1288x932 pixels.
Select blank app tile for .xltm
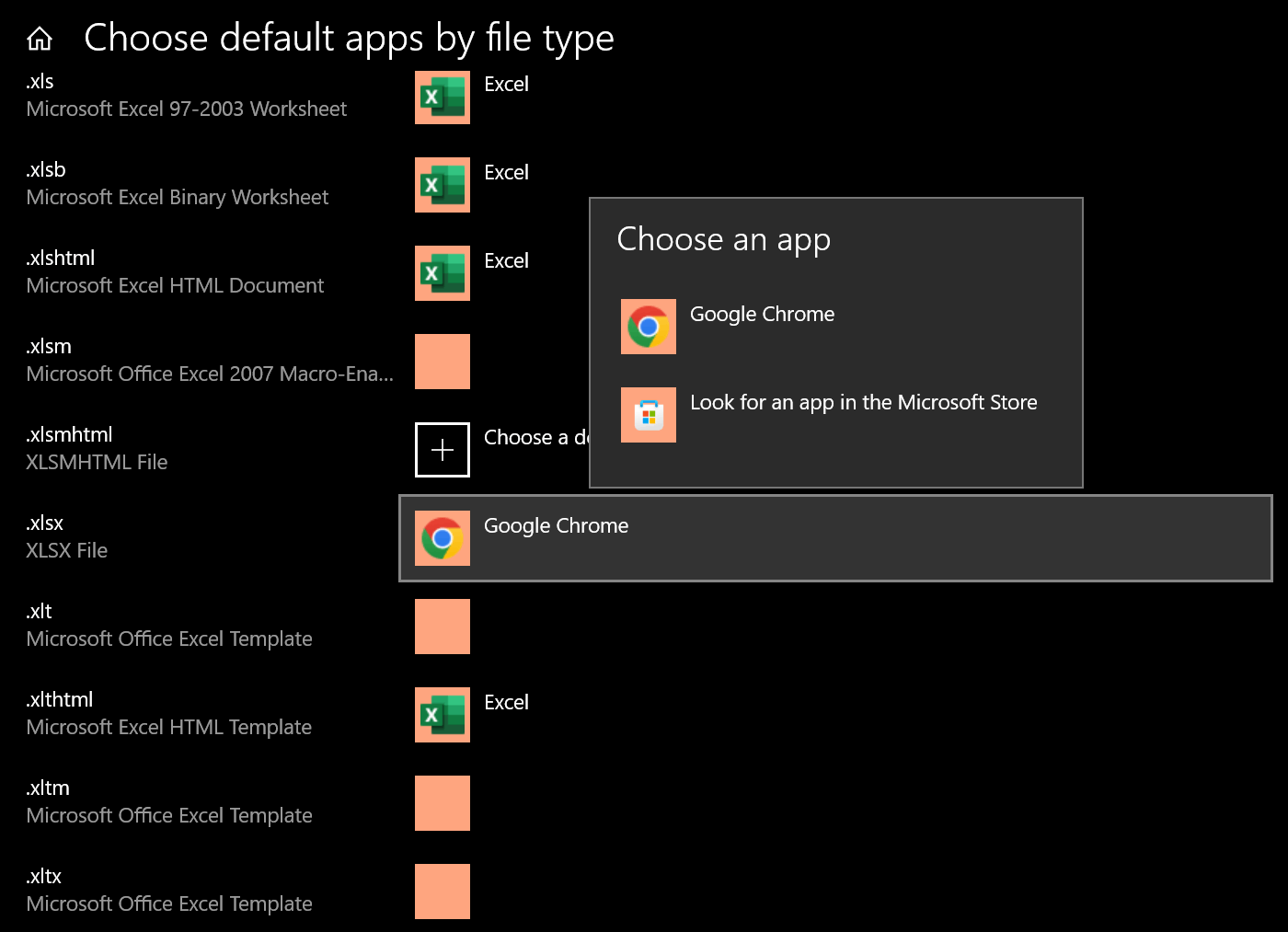click(x=443, y=803)
